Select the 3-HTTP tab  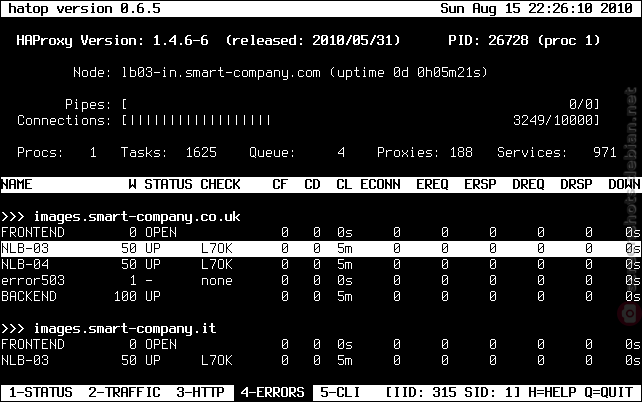[x=200, y=392]
